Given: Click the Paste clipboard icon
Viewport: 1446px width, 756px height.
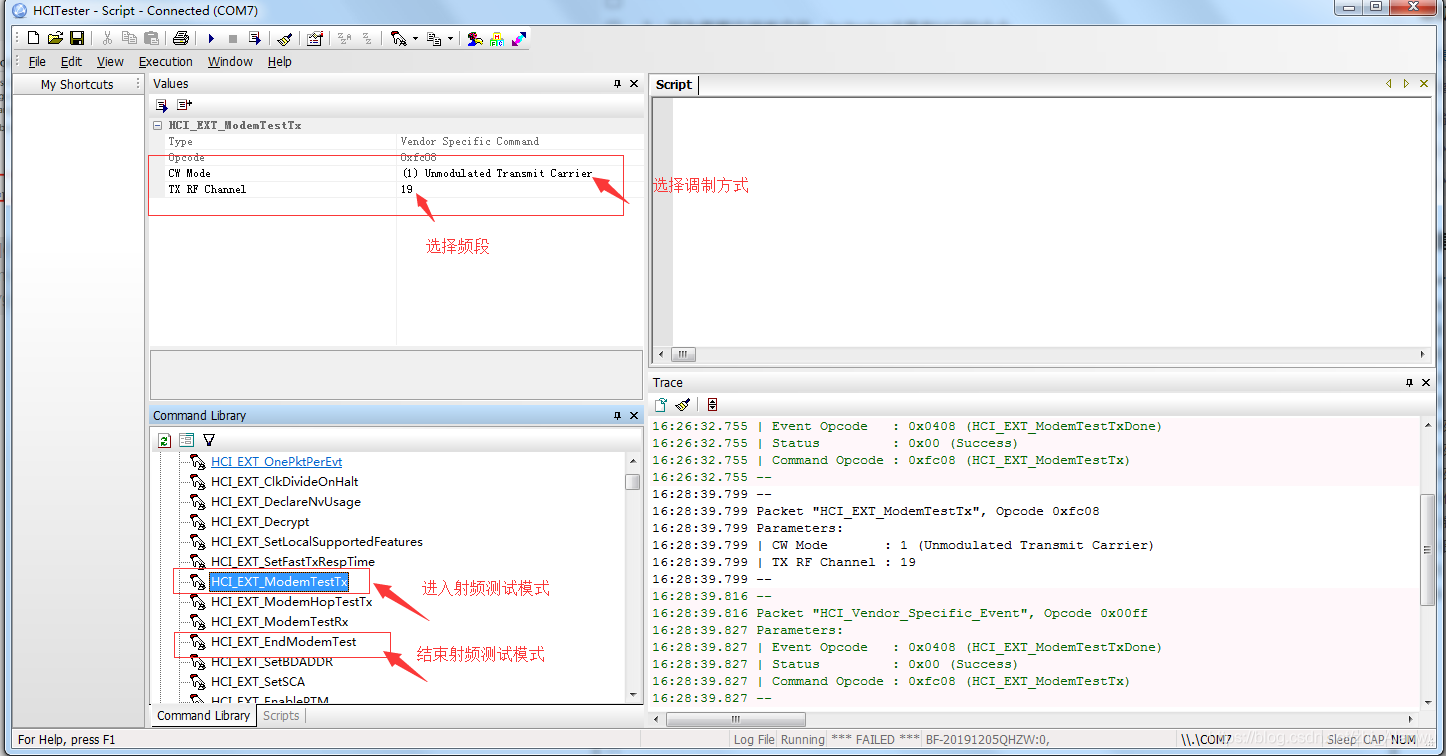Looking at the screenshot, I should [x=151, y=38].
